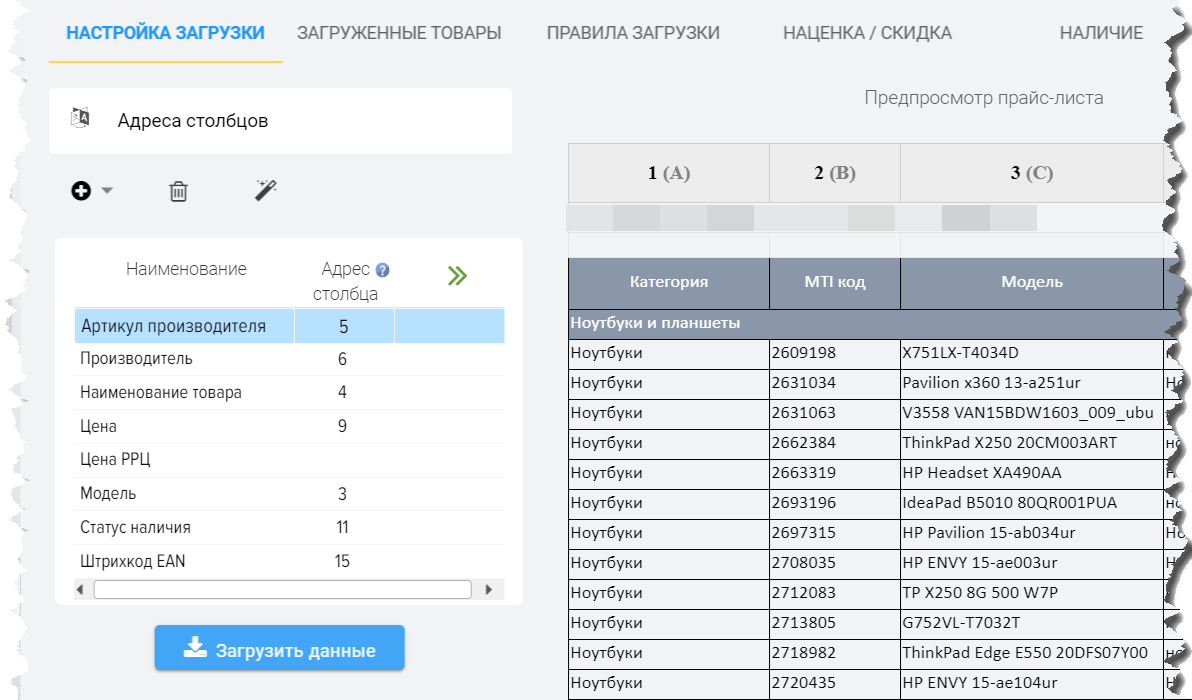The image size is (1192, 700).
Task: Click the Штрихкод EAN row
Action: coord(133,561)
